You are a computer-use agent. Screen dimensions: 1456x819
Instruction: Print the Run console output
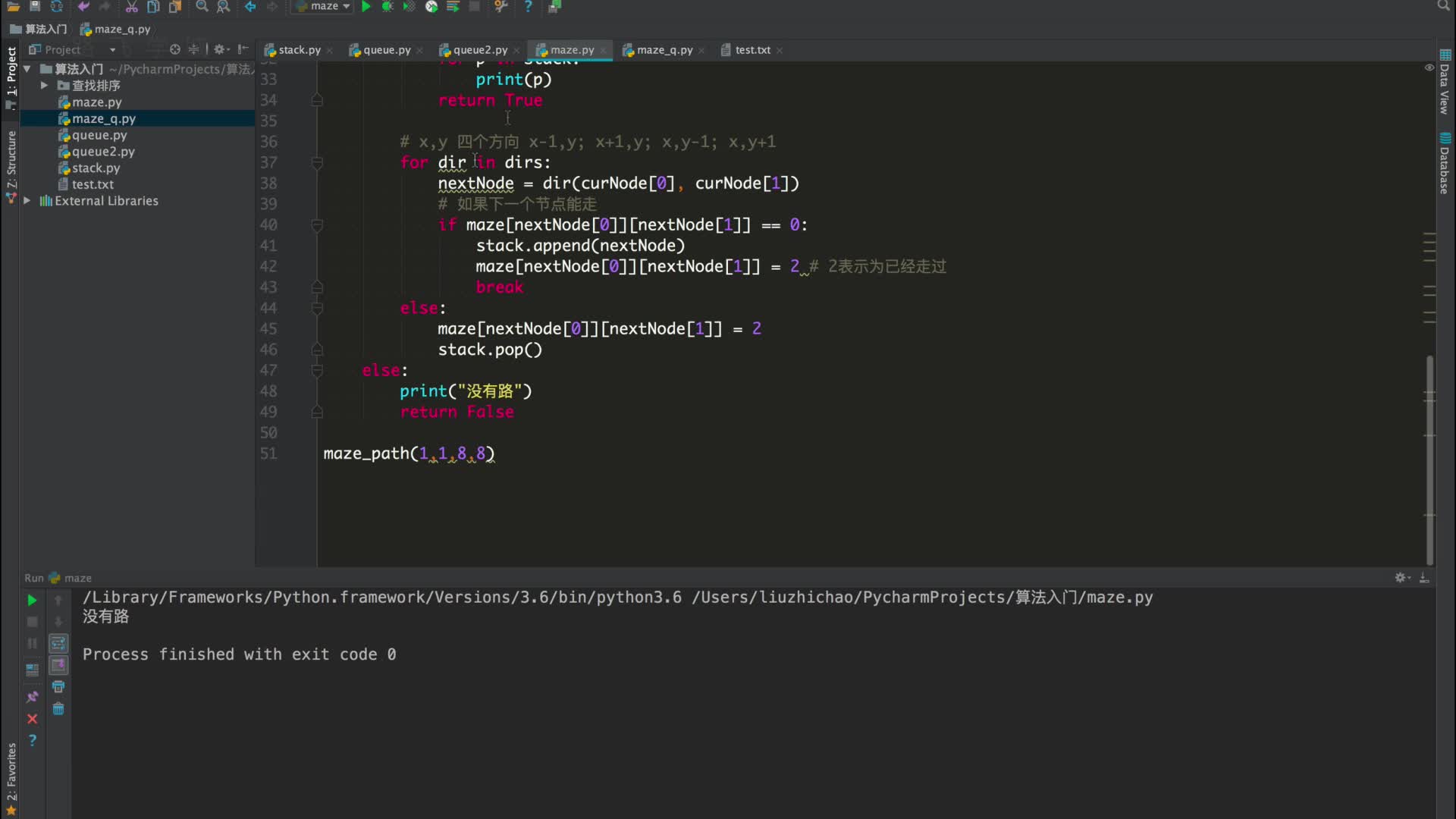click(58, 686)
